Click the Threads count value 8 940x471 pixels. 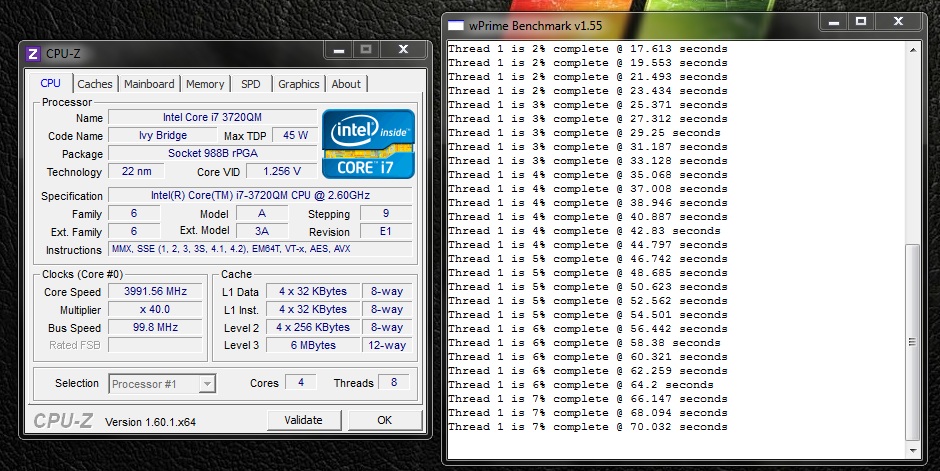point(393,382)
